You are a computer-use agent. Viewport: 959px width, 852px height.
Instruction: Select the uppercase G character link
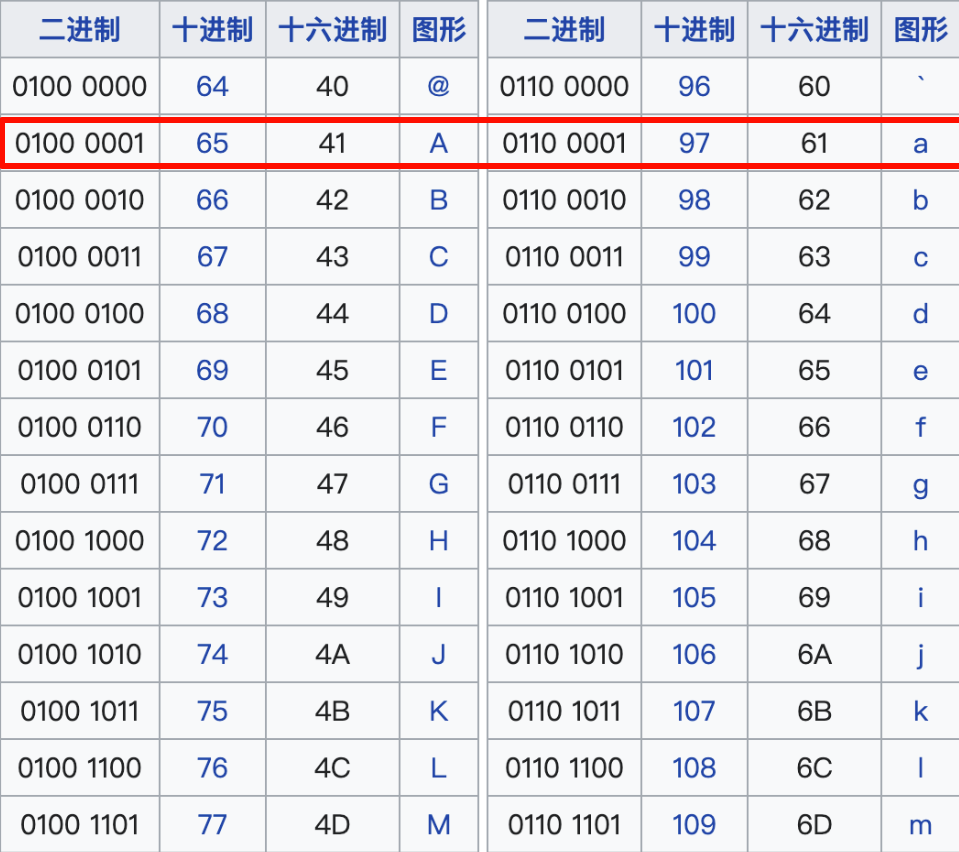pyautogui.click(x=438, y=484)
